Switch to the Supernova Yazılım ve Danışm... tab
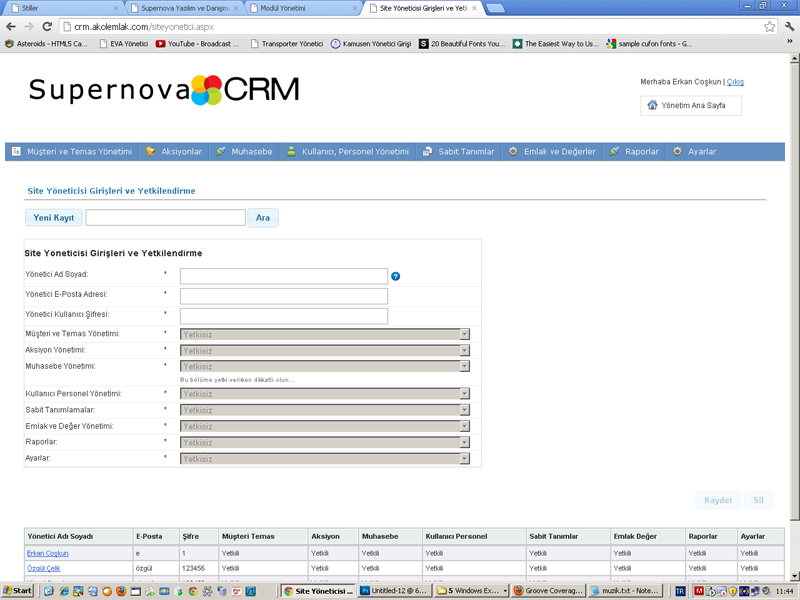 pyautogui.click(x=184, y=8)
